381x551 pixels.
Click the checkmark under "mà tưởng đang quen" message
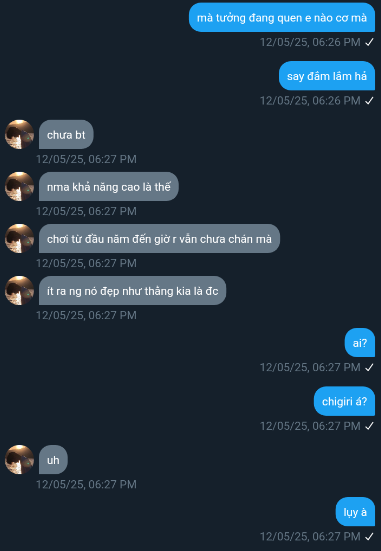369,42
